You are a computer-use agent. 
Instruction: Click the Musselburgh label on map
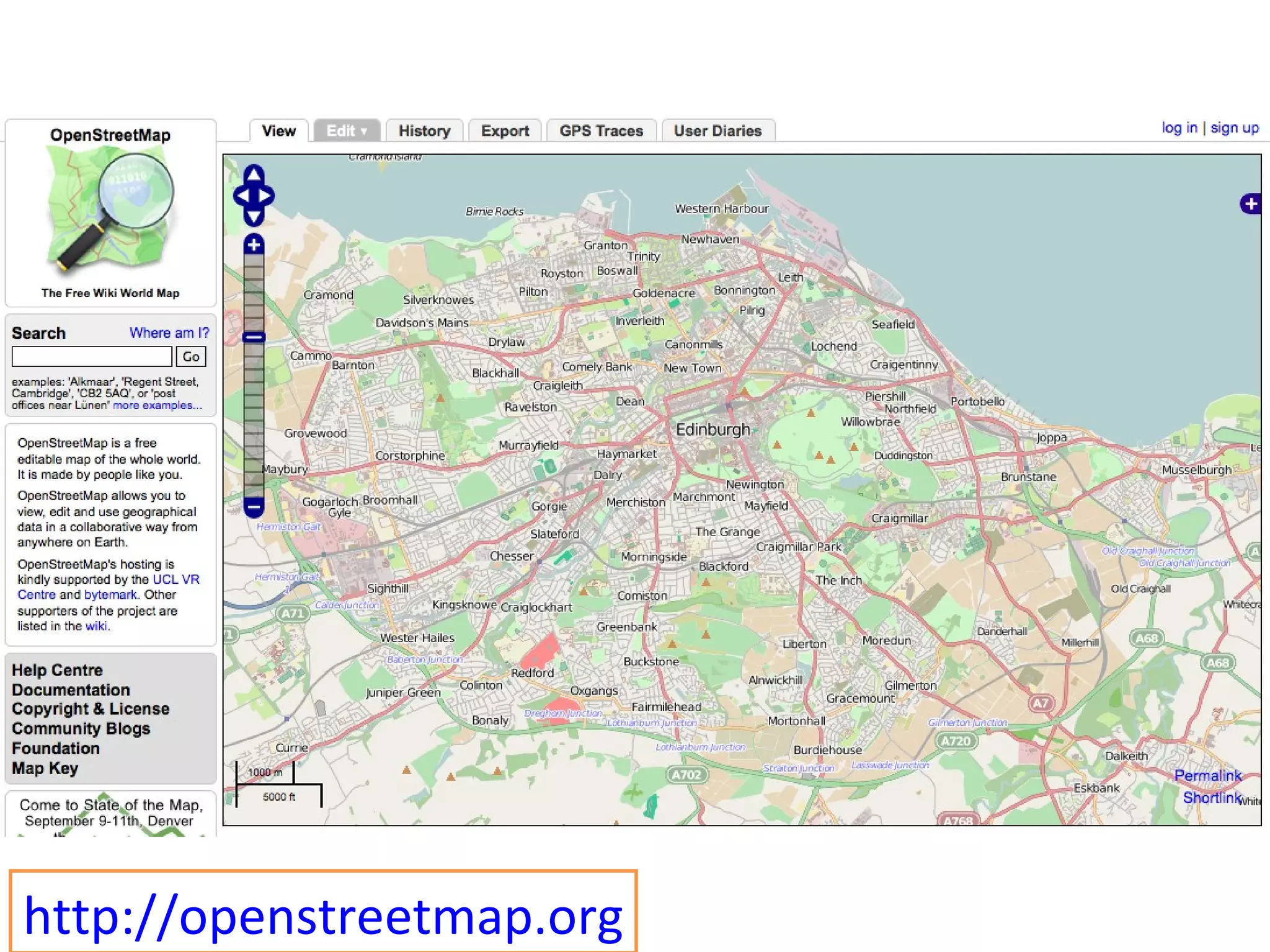[1196, 470]
